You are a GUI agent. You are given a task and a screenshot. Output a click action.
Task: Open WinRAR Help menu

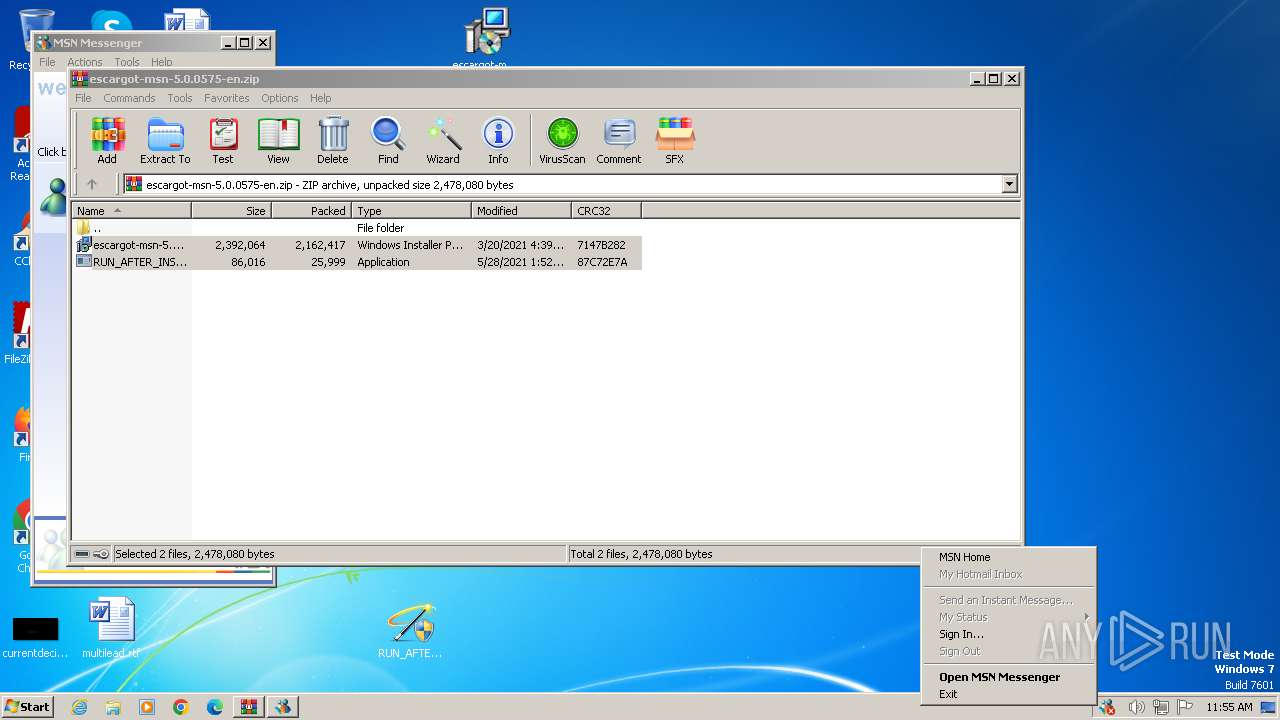tap(320, 98)
